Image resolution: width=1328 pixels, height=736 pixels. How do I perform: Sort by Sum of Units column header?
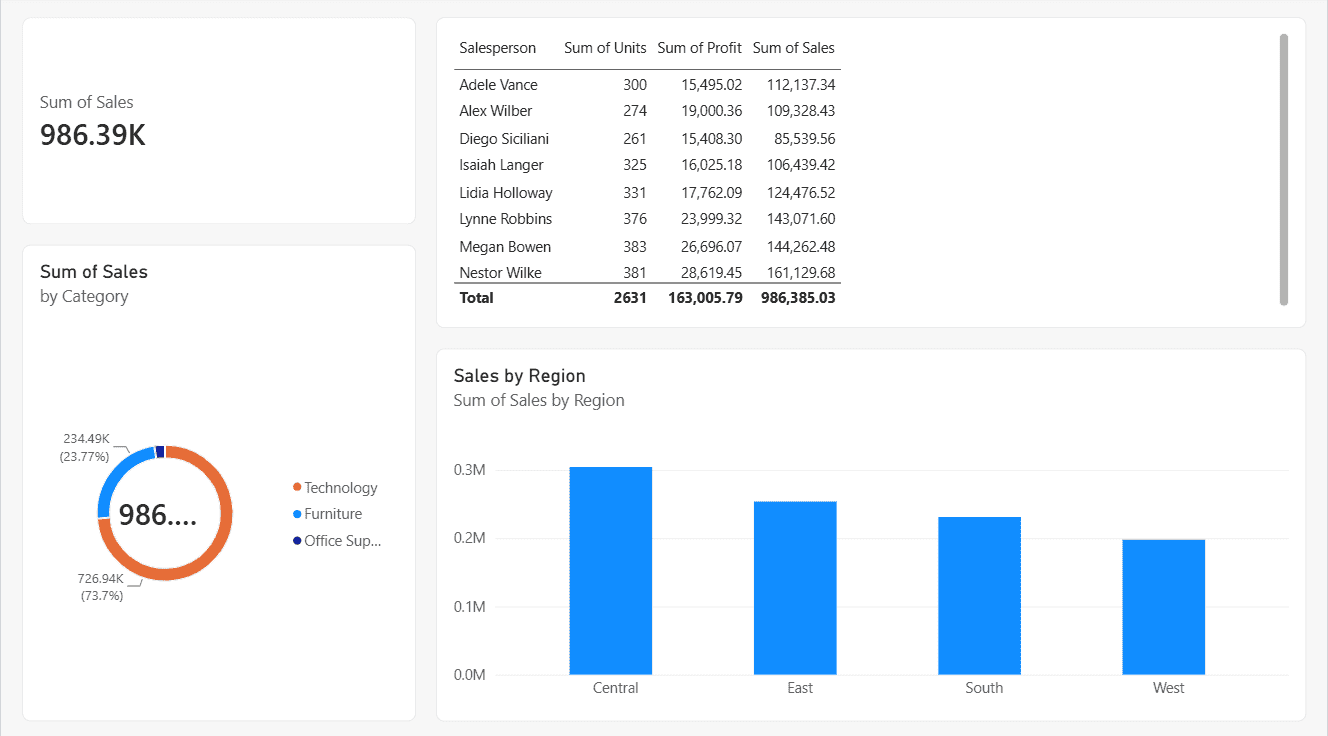pyautogui.click(x=605, y=48)
